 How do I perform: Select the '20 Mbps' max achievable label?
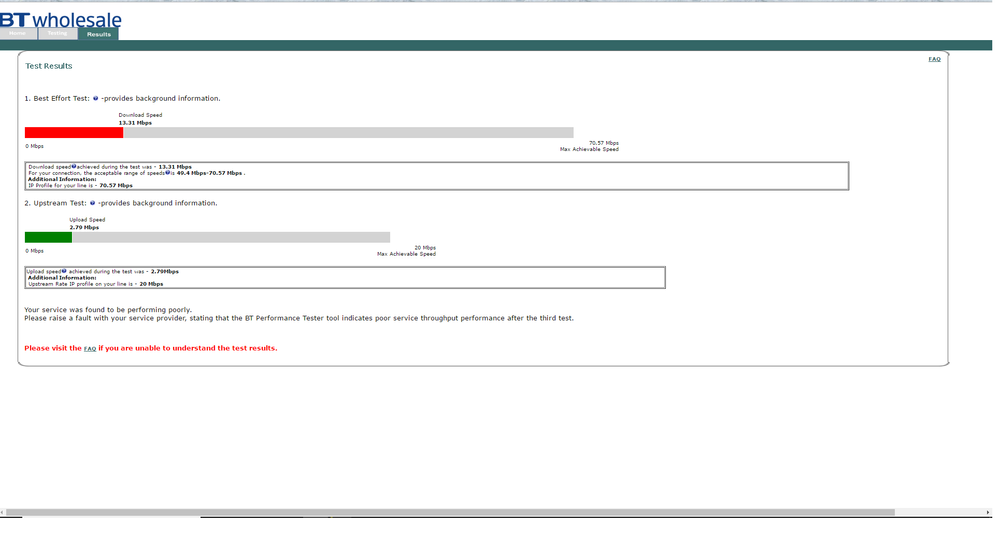(425, 247)
